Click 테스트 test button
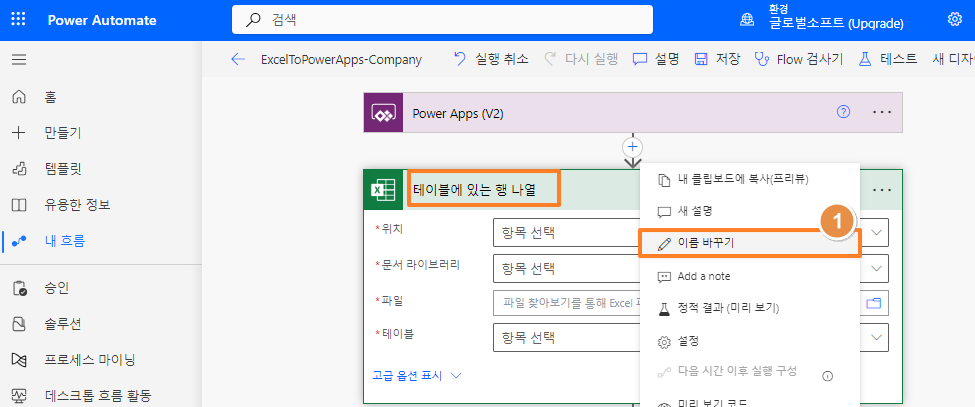The width and height of the screenshot is (975, 407). tap(887, 59)
